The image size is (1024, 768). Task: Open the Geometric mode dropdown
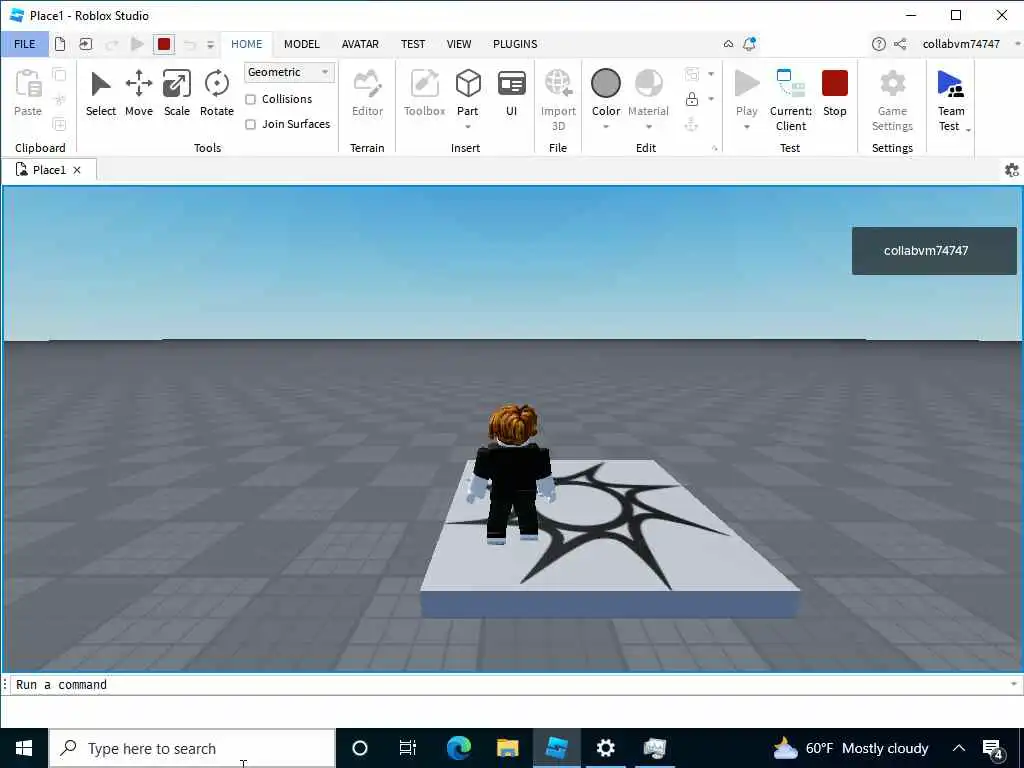[x=289, y=72]
